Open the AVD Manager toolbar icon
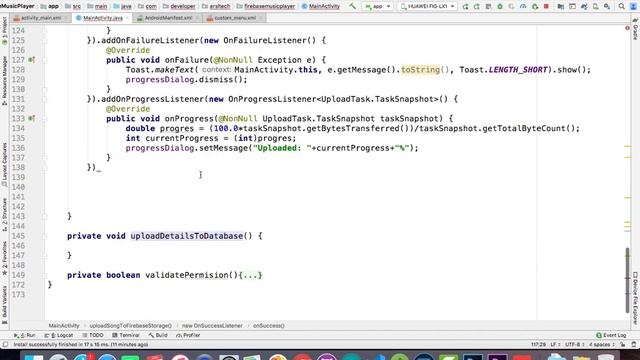This screenshot has width=640, height=360. 596,7
